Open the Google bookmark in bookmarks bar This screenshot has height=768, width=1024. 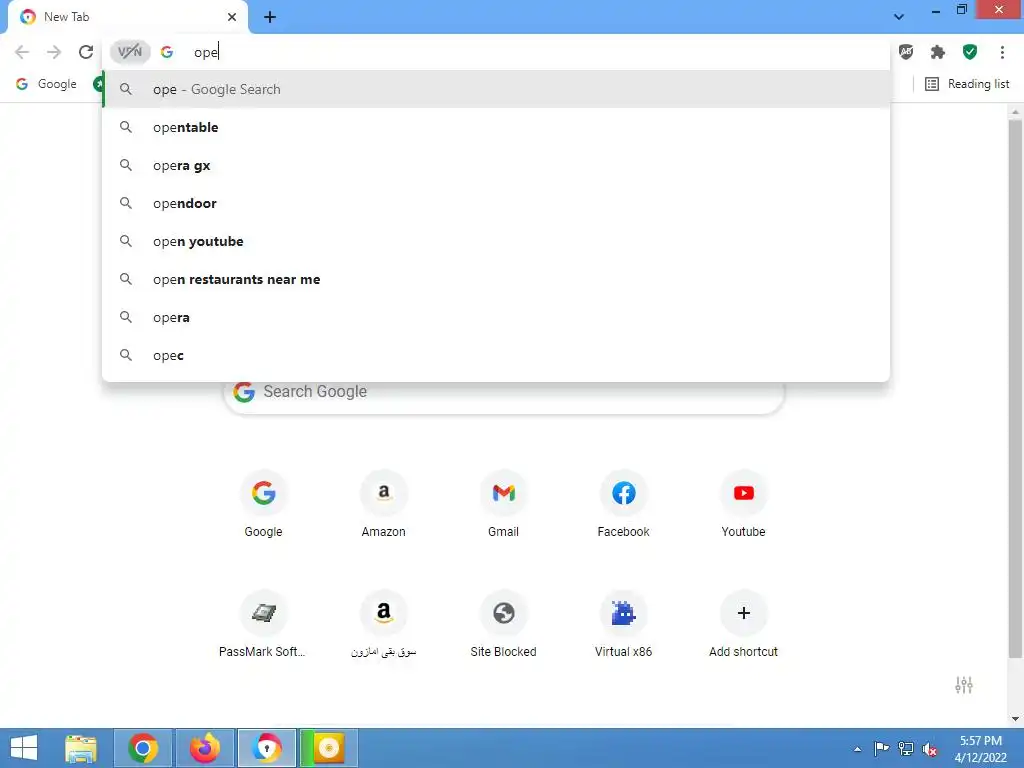pos(46,84)
